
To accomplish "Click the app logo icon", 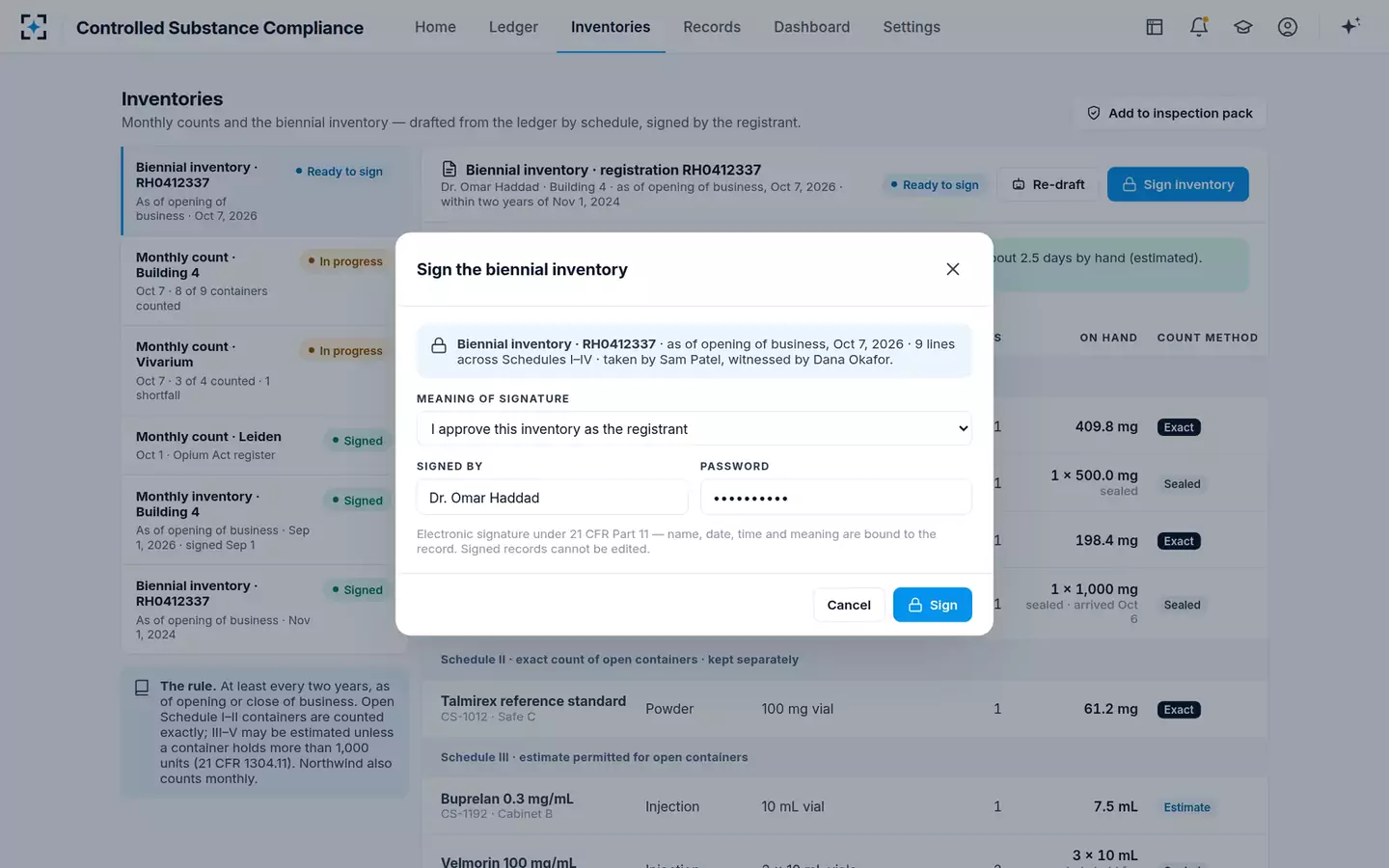I will click(34, 27).
